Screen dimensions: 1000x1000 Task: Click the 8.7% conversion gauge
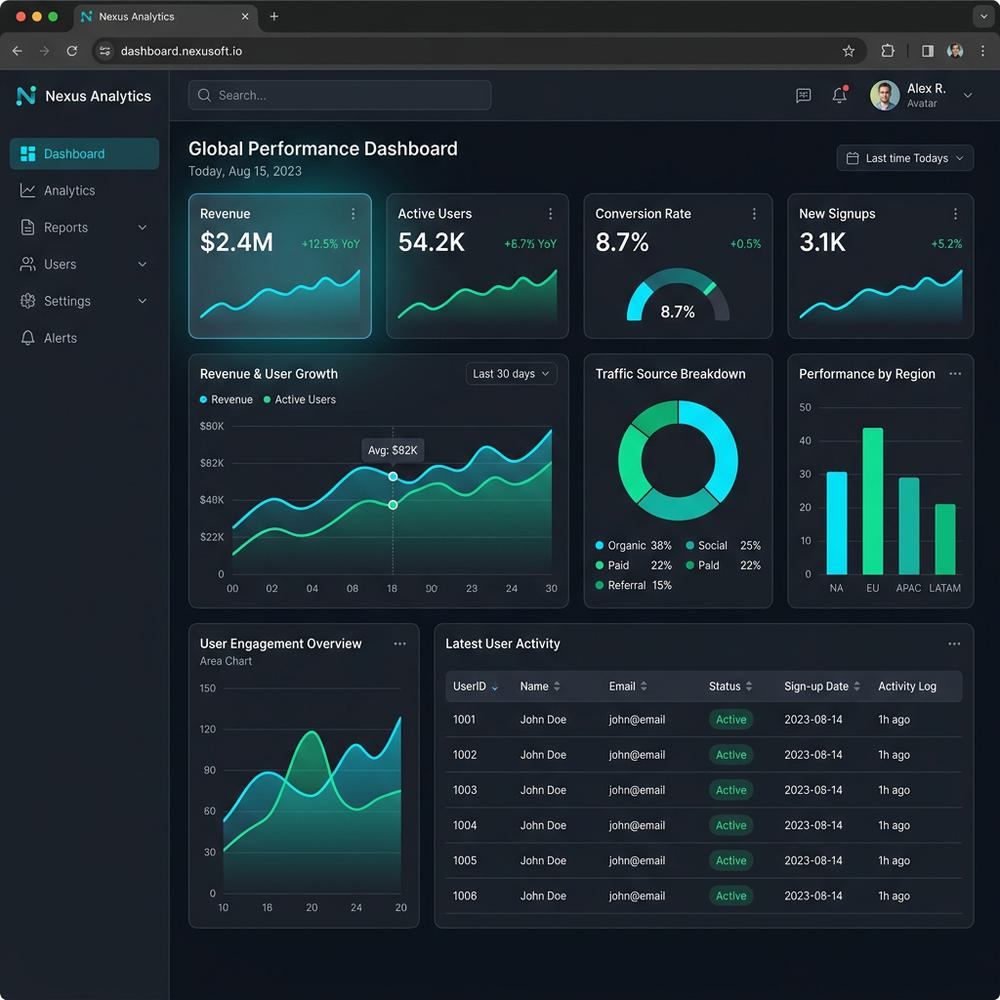click(677, 295)
